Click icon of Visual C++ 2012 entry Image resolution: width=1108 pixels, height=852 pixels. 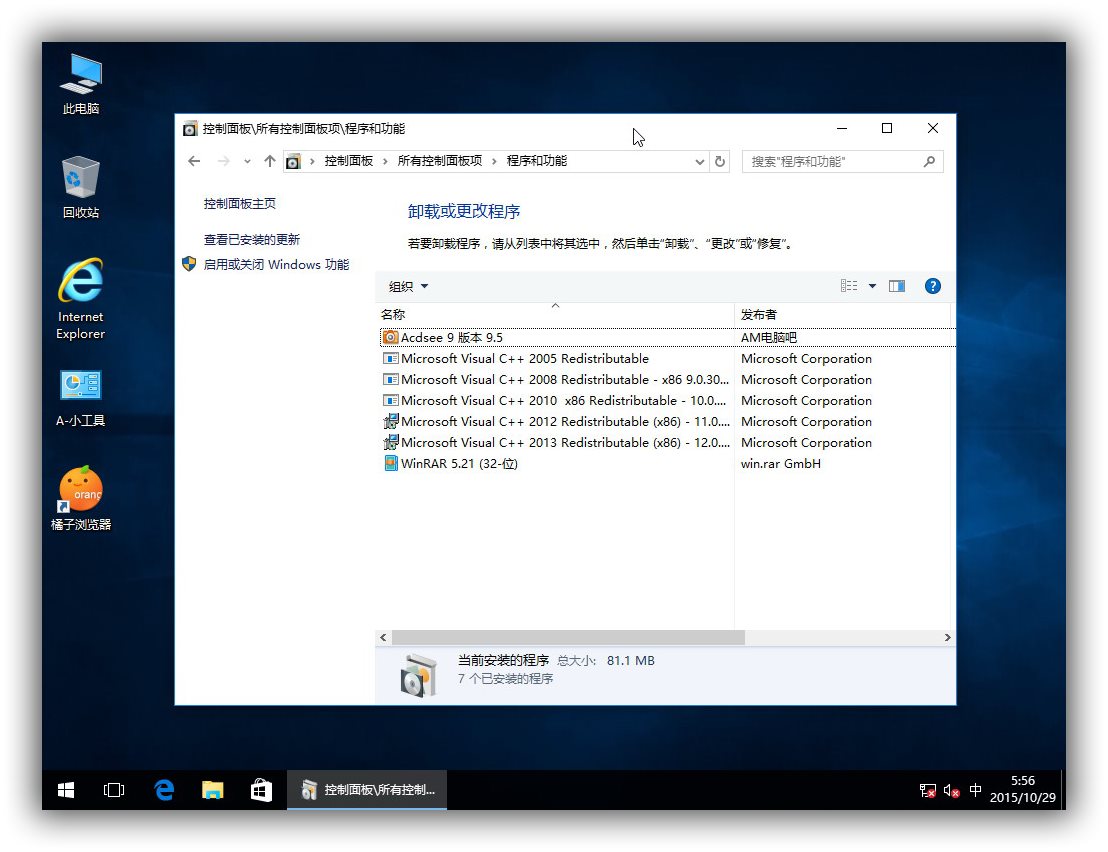pyautogui.click(x=390, y=422)
